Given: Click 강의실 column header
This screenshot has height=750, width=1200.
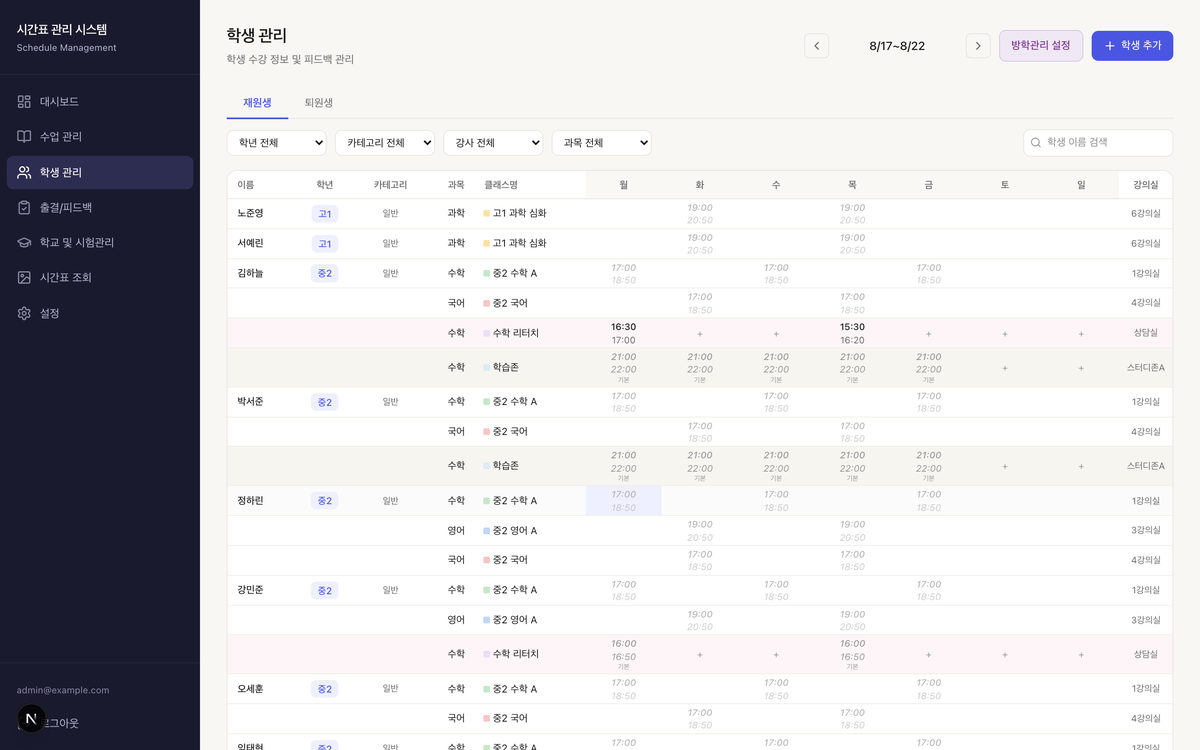Looking at the screenshot, I should (1146, 185).
